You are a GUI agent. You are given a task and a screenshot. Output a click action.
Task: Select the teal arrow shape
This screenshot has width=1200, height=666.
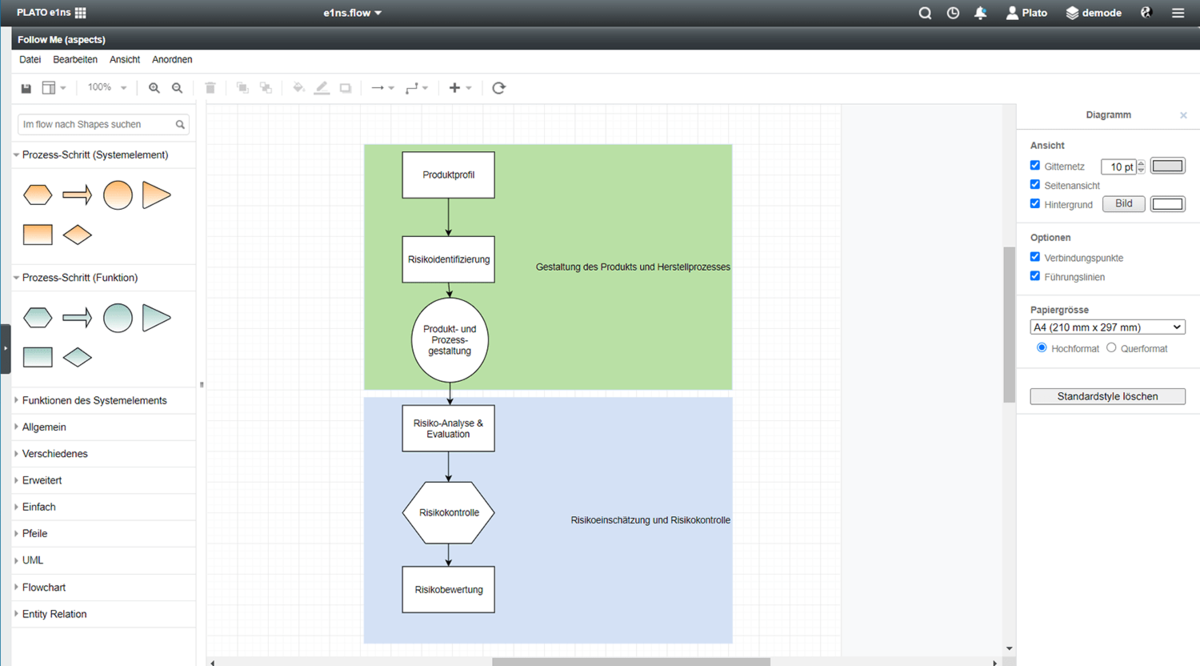tap(77, 318)
